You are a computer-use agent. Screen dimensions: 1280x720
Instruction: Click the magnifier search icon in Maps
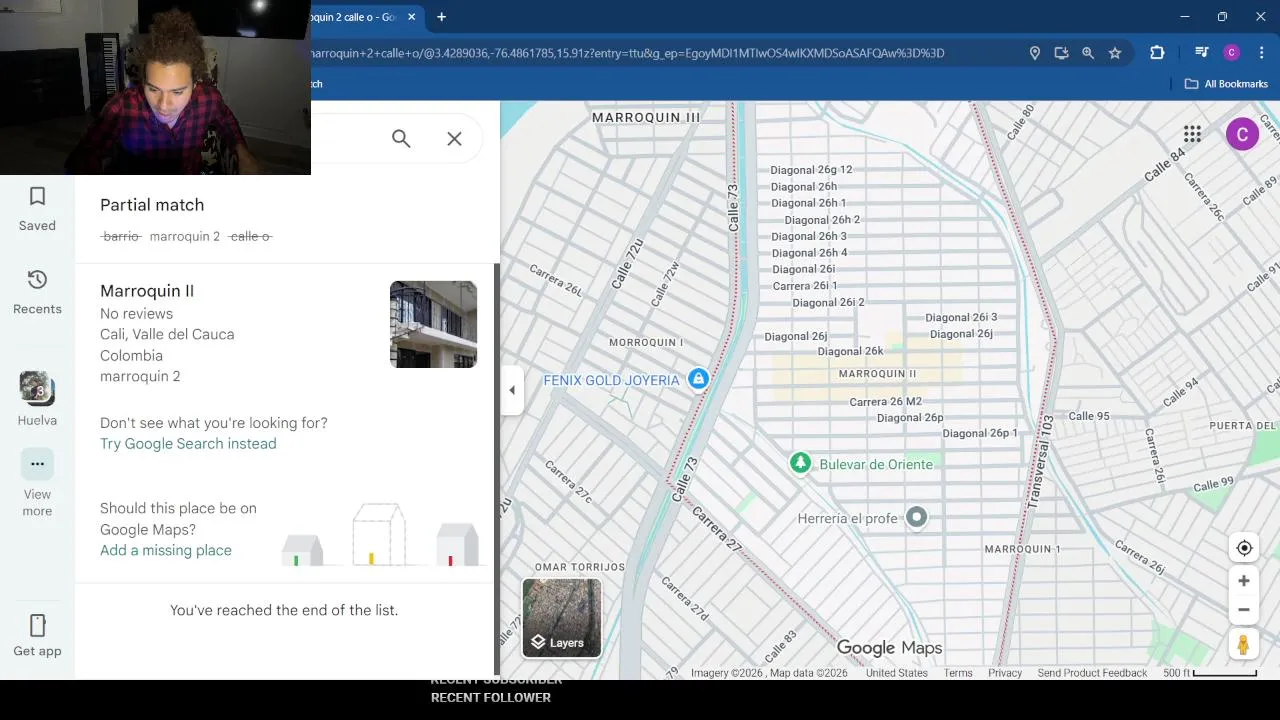tap(401, 139)
